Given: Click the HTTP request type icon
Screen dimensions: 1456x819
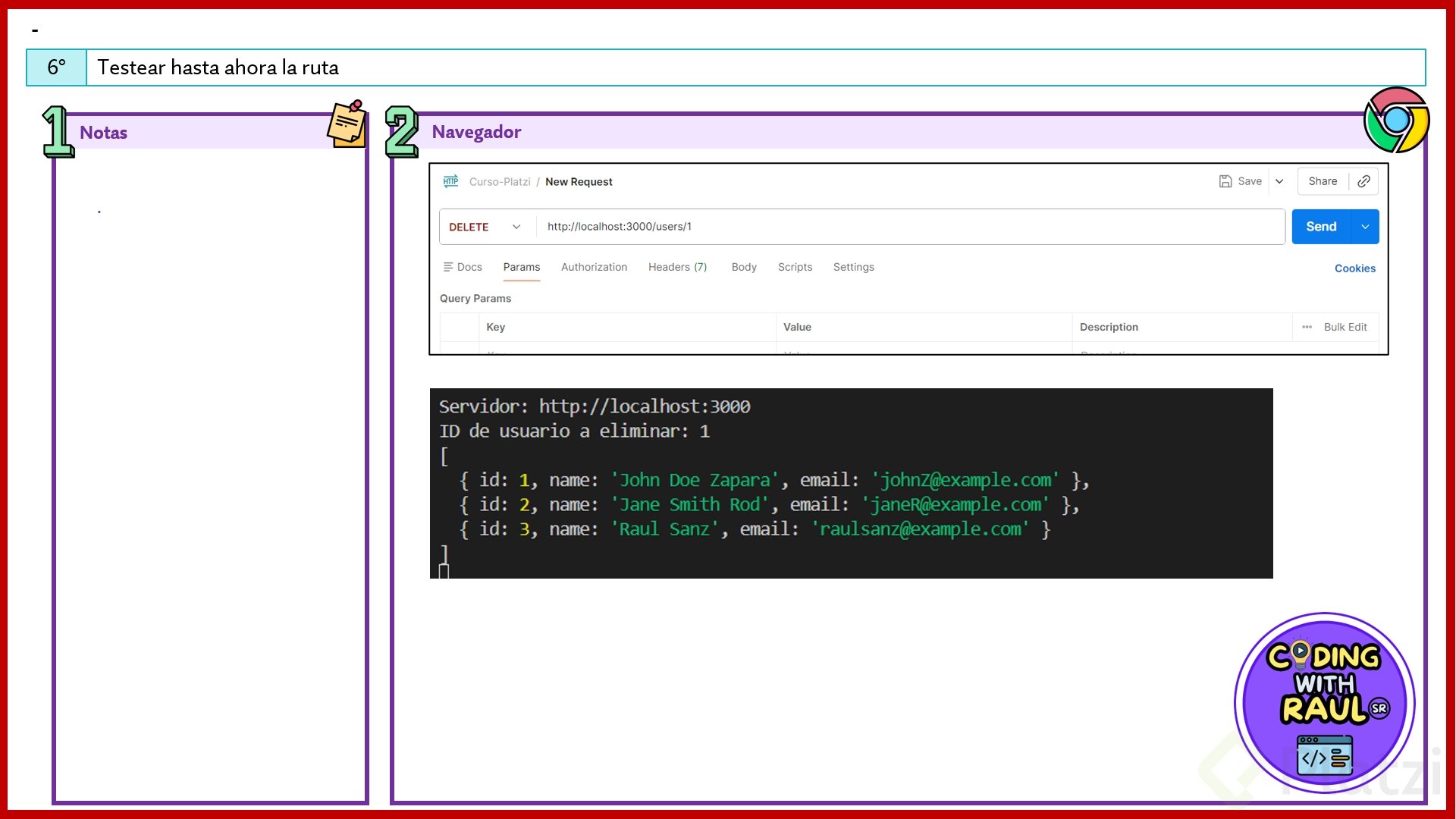Looking at the screenshot, I should tap(450, 181).
